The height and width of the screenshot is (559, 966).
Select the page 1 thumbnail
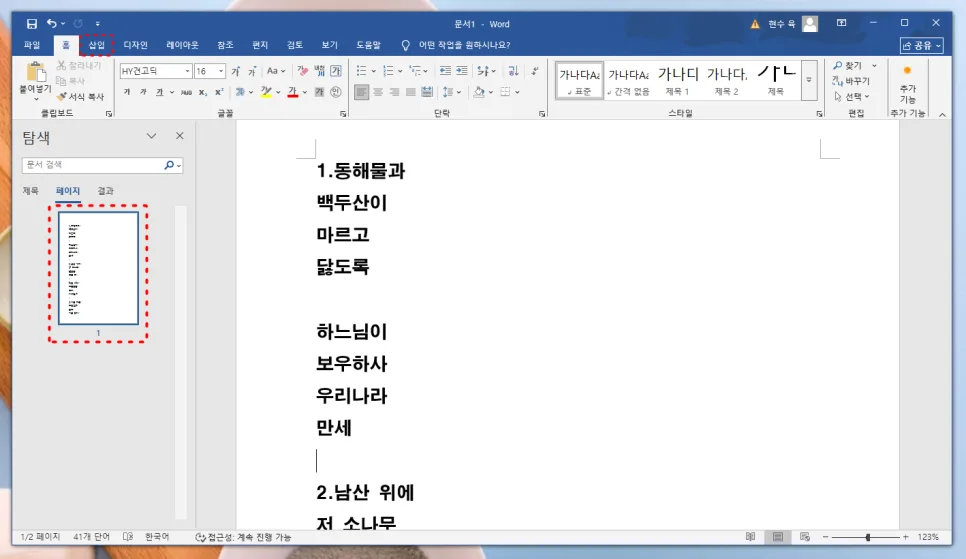click(99, 268)
